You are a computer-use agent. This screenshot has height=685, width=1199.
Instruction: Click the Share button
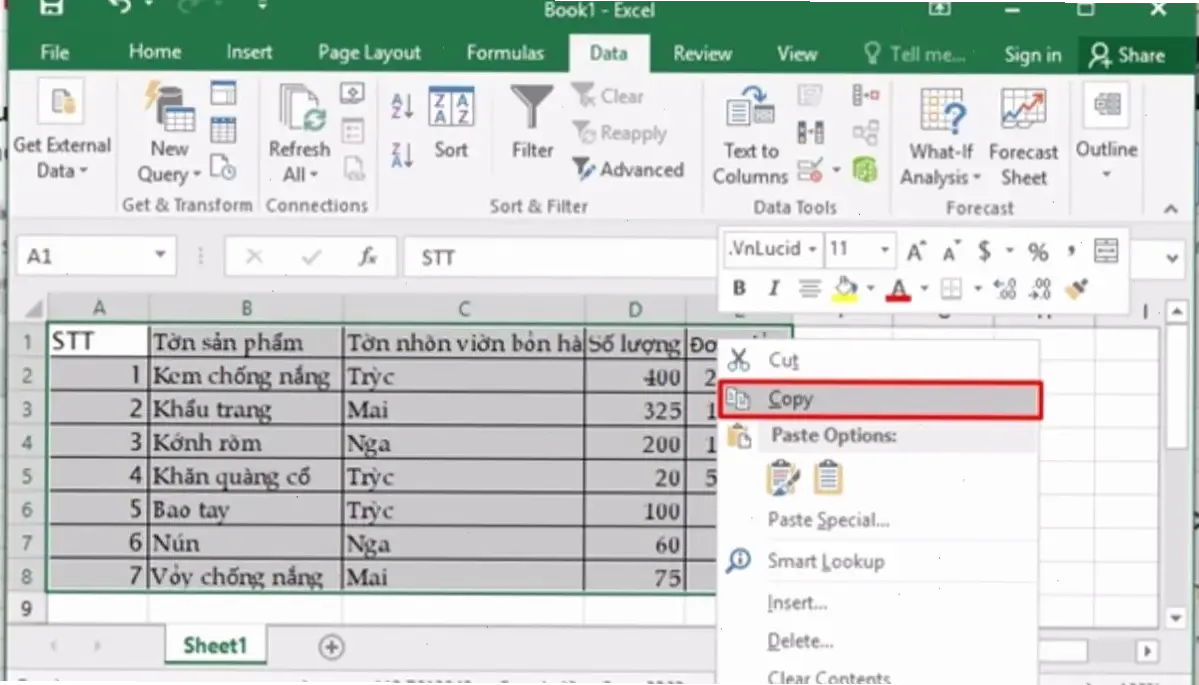(x=1127, y=54)
